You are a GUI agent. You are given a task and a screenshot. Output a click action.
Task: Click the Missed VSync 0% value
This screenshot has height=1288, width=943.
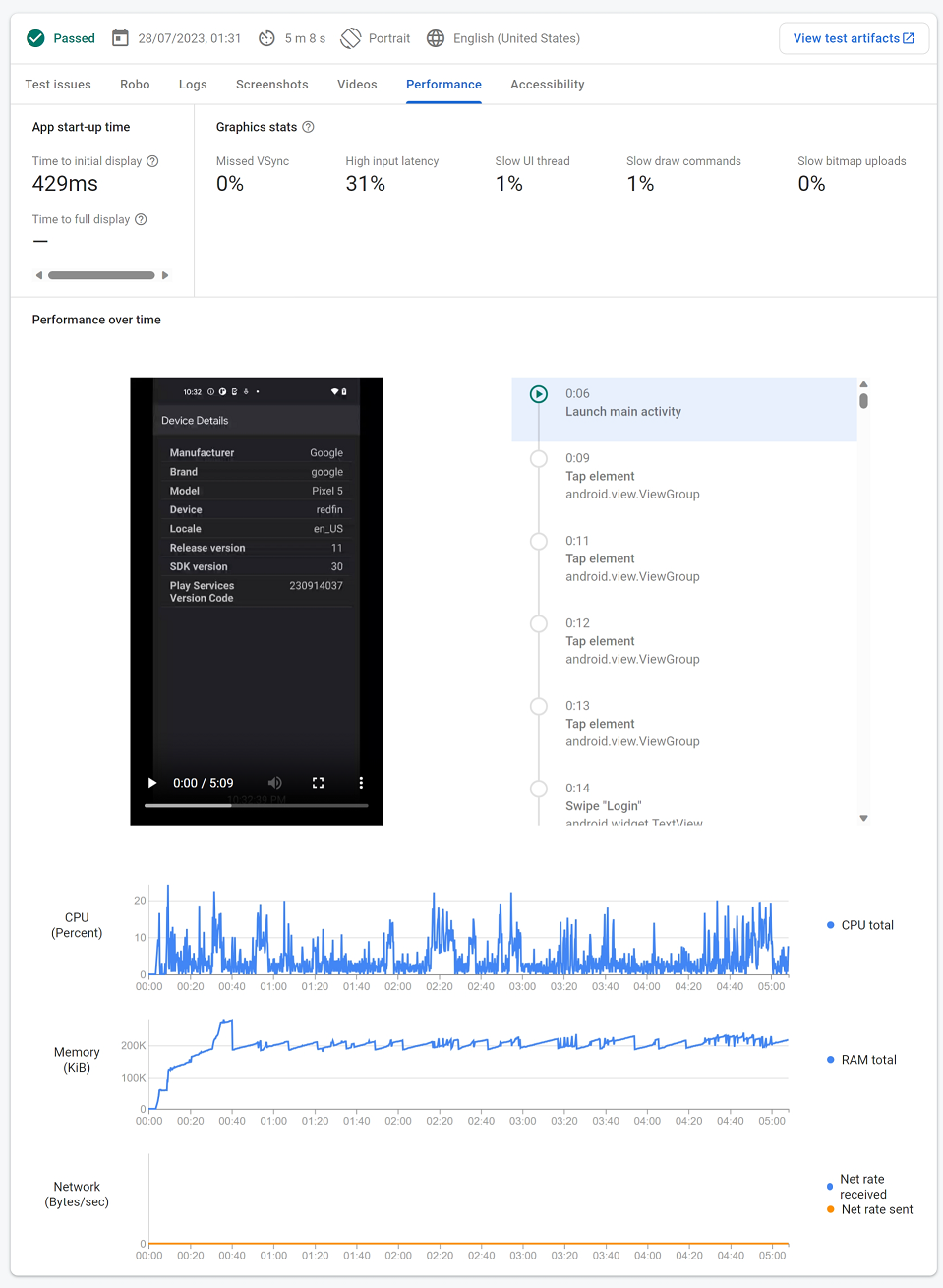click(x=230, y=184)
